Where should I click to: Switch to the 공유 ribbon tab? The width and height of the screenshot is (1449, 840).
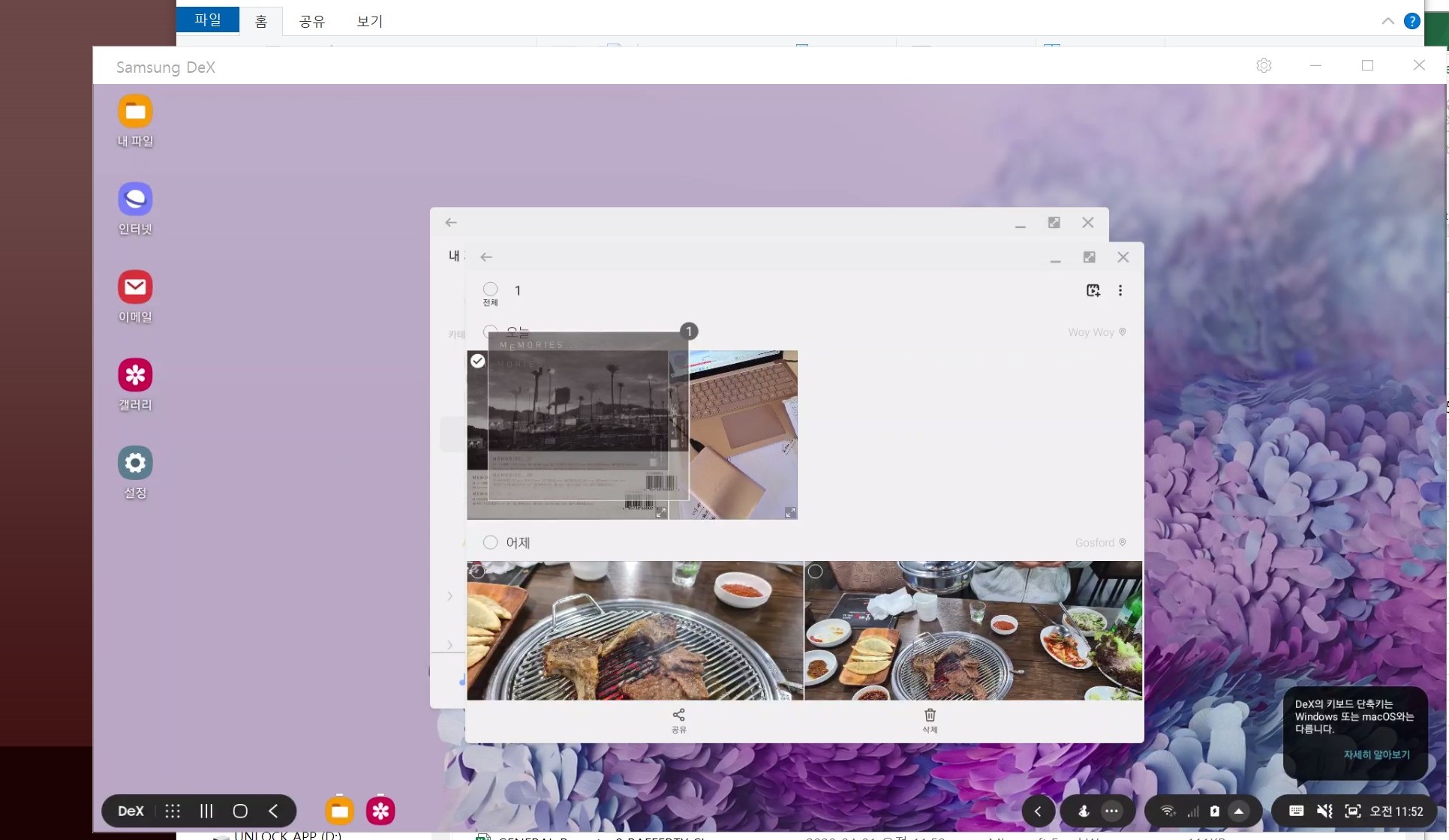click(x=311, y=21)
